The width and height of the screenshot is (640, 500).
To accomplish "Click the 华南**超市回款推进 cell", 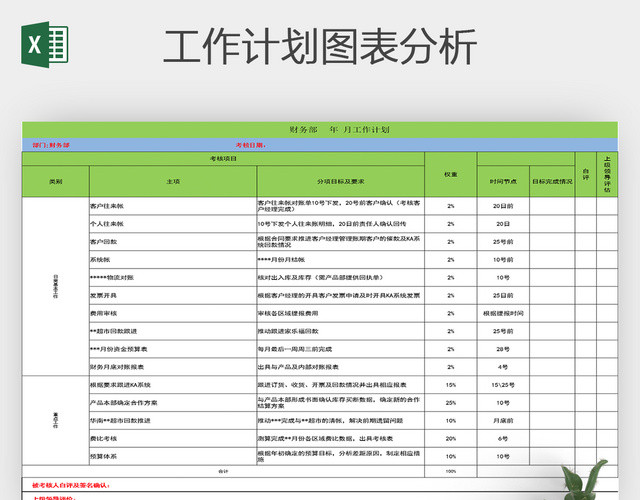I will [x=173, y=420].
